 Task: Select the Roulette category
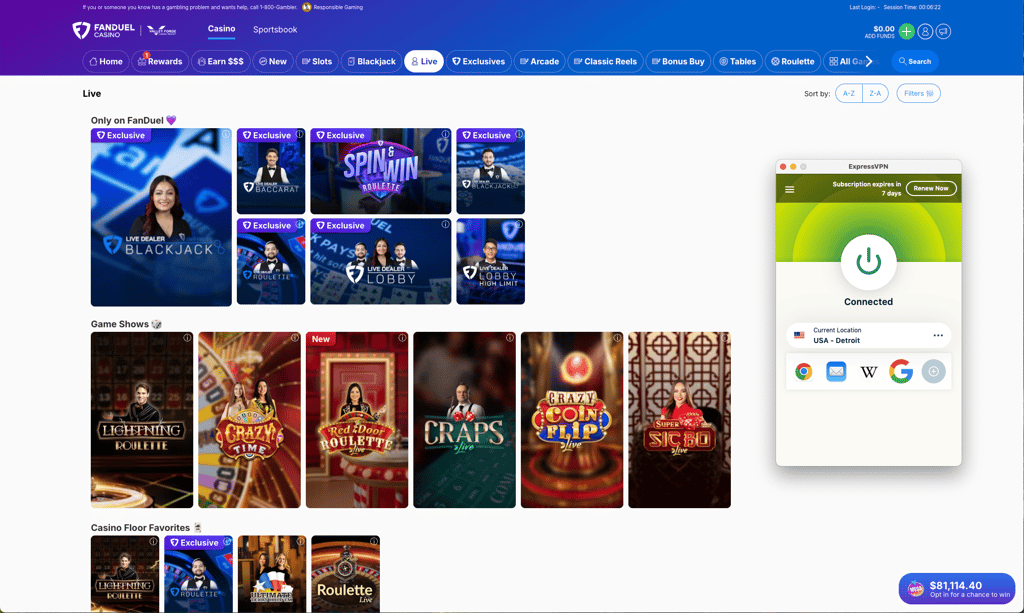coord(792,61)
